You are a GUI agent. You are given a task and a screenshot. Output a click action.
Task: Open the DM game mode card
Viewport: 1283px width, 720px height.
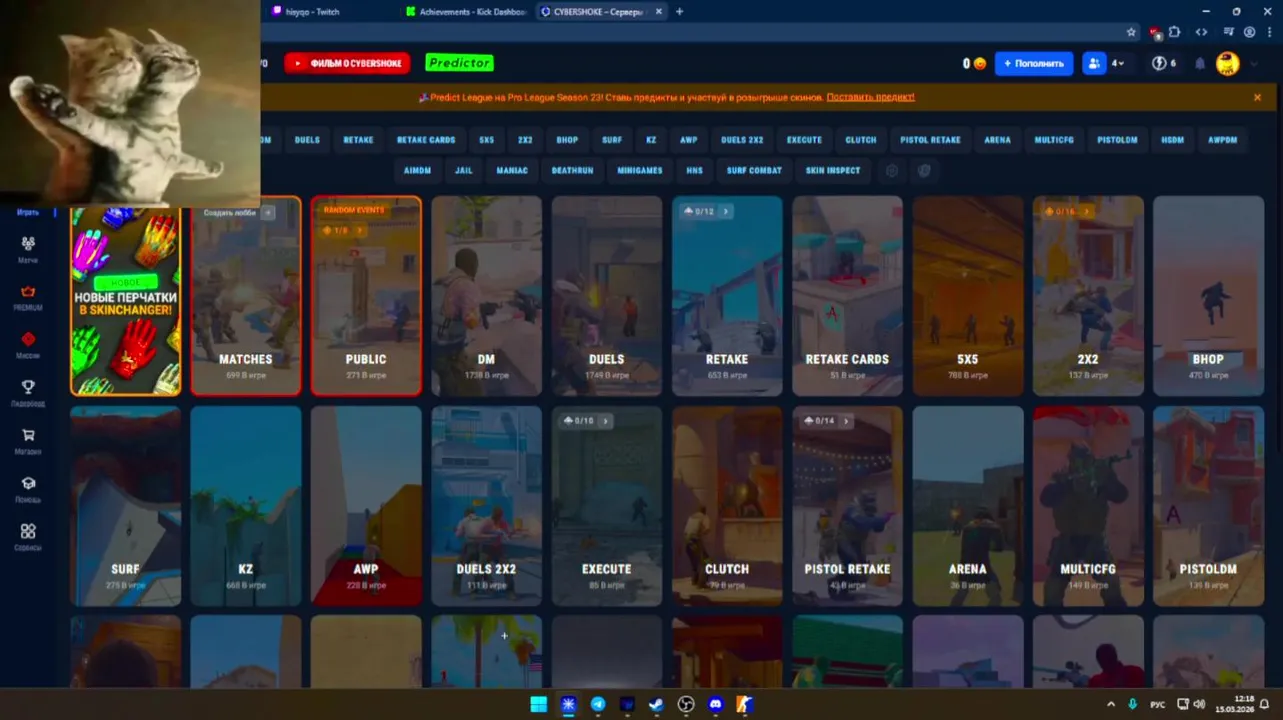(486, 296)
